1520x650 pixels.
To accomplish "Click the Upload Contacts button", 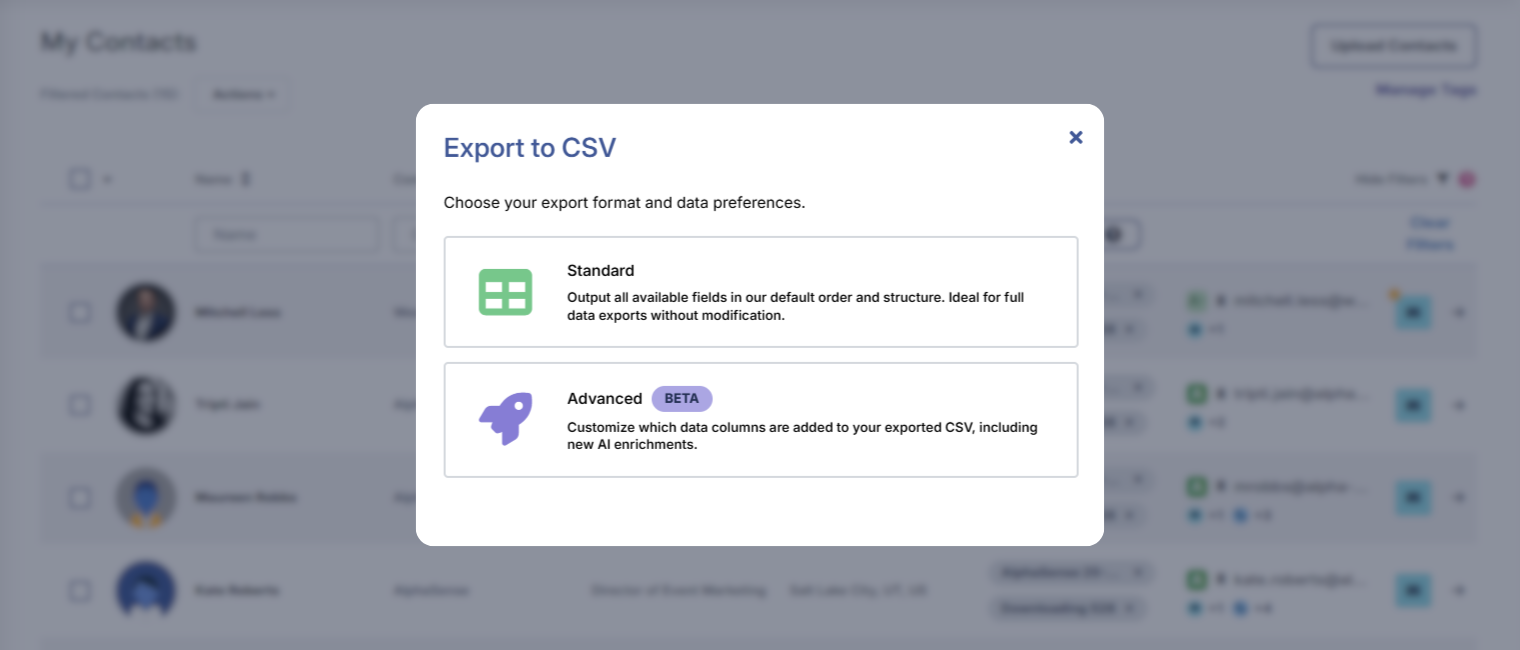I will 1393,45.
